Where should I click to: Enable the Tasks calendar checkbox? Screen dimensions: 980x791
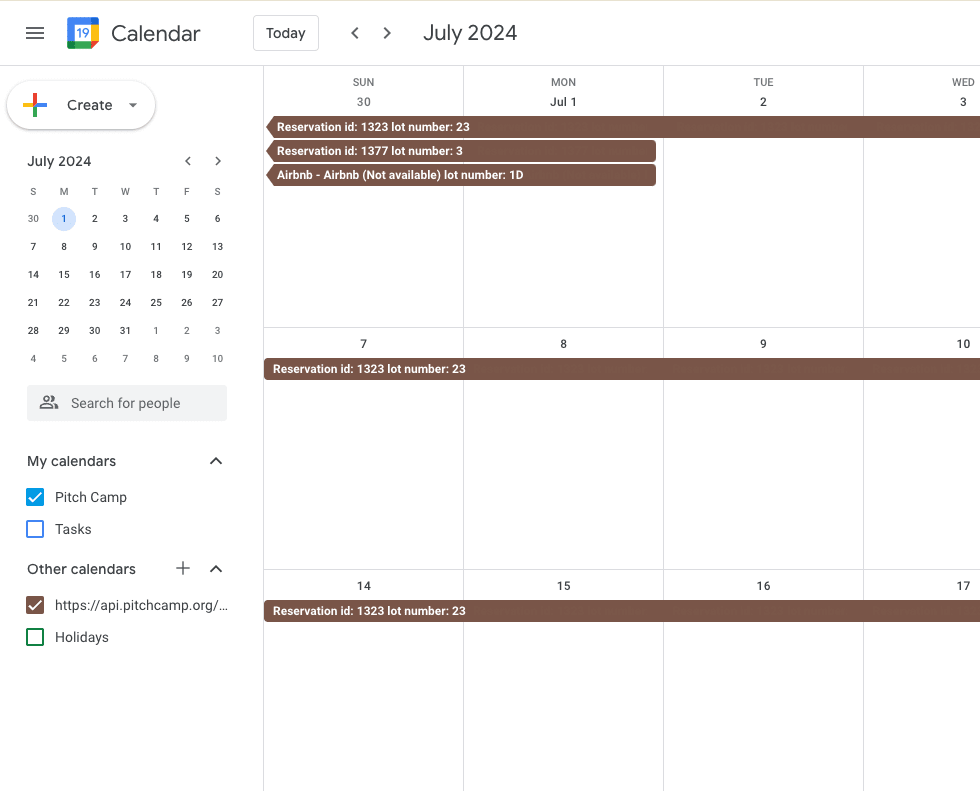(x=35, y=529)
